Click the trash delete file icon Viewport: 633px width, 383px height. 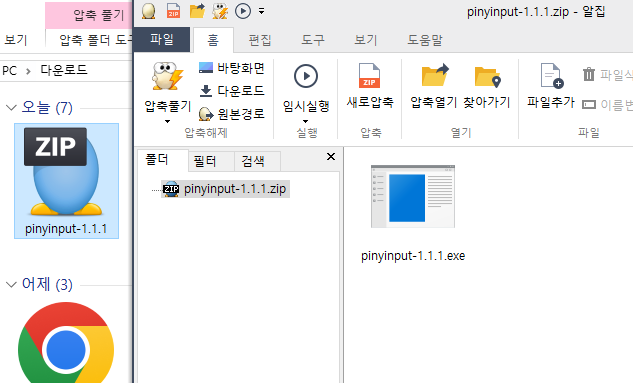click(x=589, y=74)
